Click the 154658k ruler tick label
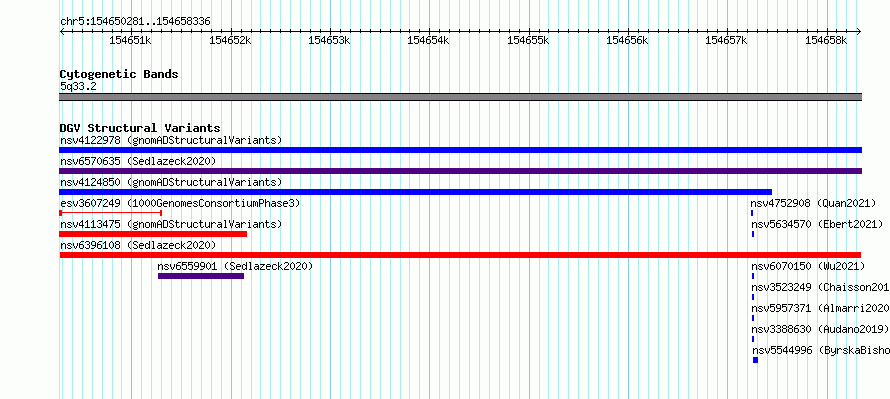The width and height of the screenshot is (890, 399). click(x=826, y=40)
